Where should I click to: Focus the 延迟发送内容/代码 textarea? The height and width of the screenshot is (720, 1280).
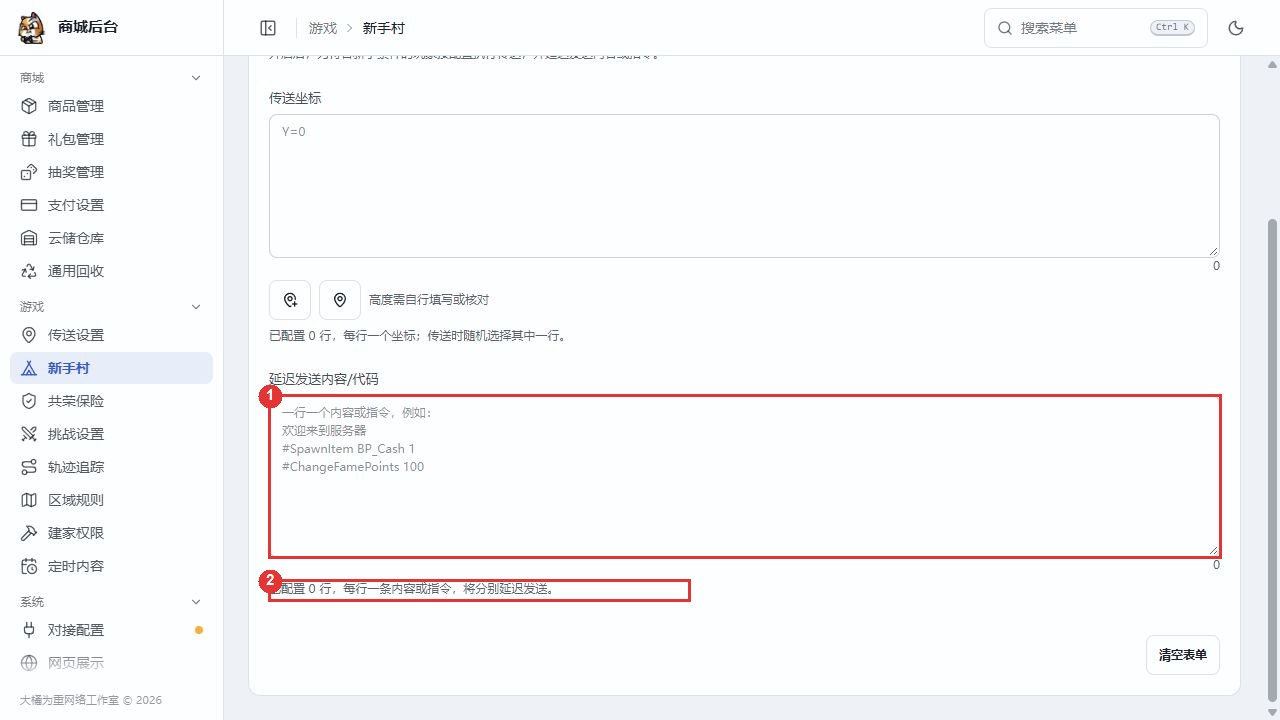point(744,476)
